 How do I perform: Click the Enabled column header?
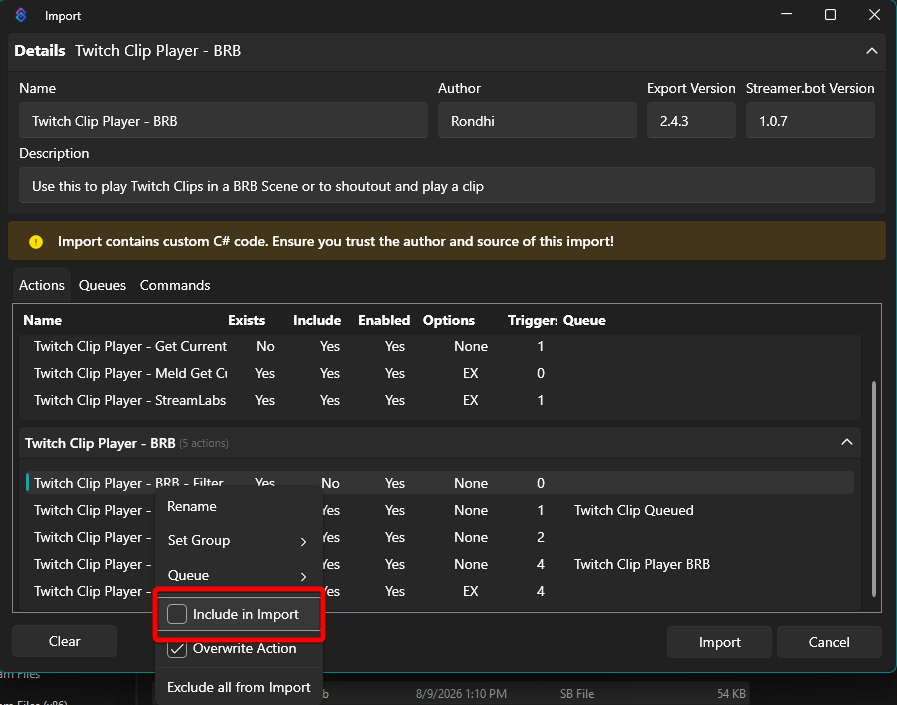[384, 320]
